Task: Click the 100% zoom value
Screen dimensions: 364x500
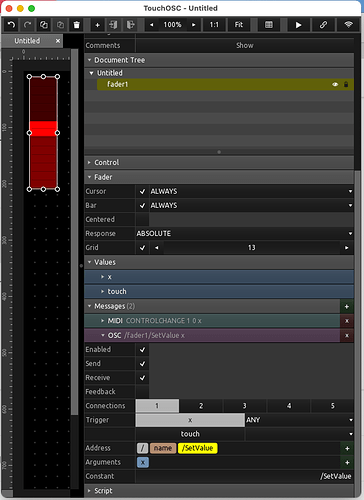Action: [172, 25]
